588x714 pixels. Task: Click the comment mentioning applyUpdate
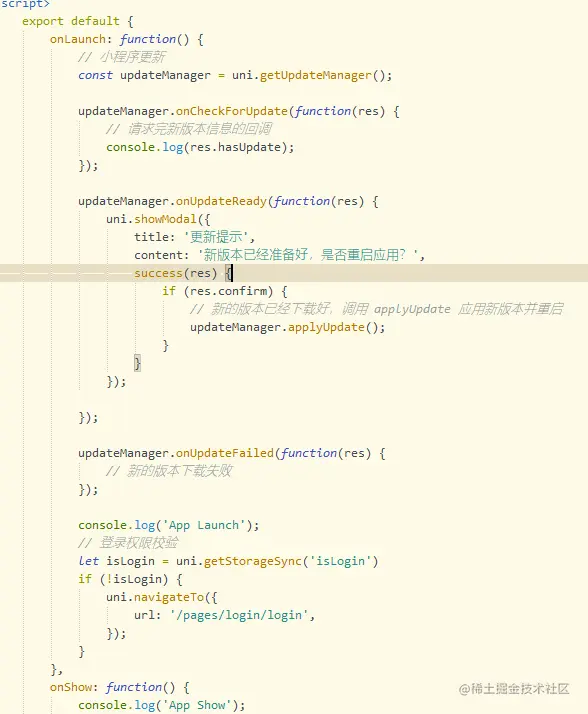[x=376, y=309]
